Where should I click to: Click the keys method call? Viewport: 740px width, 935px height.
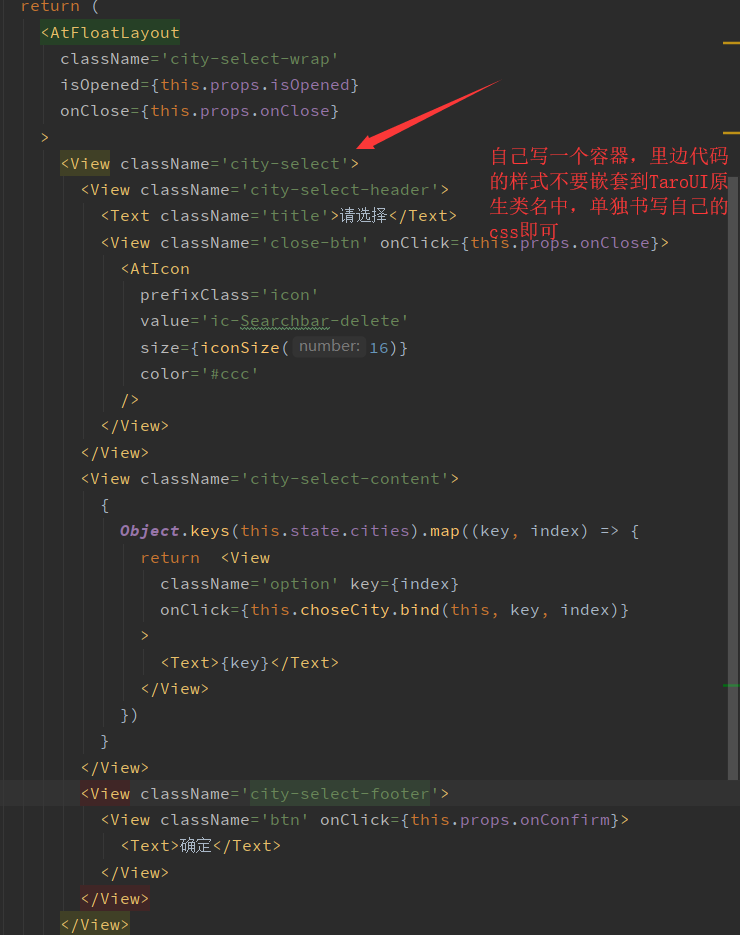point(209,531)
